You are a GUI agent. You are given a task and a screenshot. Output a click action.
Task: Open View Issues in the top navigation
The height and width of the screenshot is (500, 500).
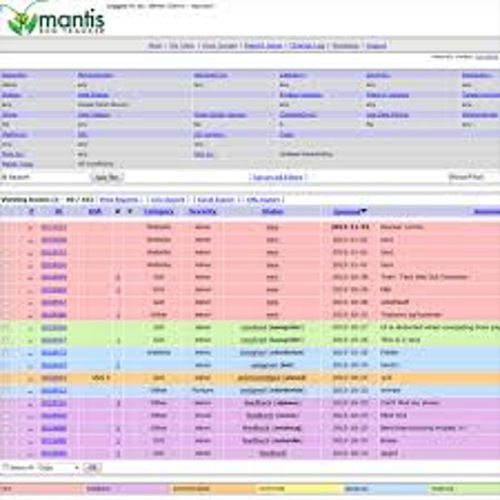[219, 46]
